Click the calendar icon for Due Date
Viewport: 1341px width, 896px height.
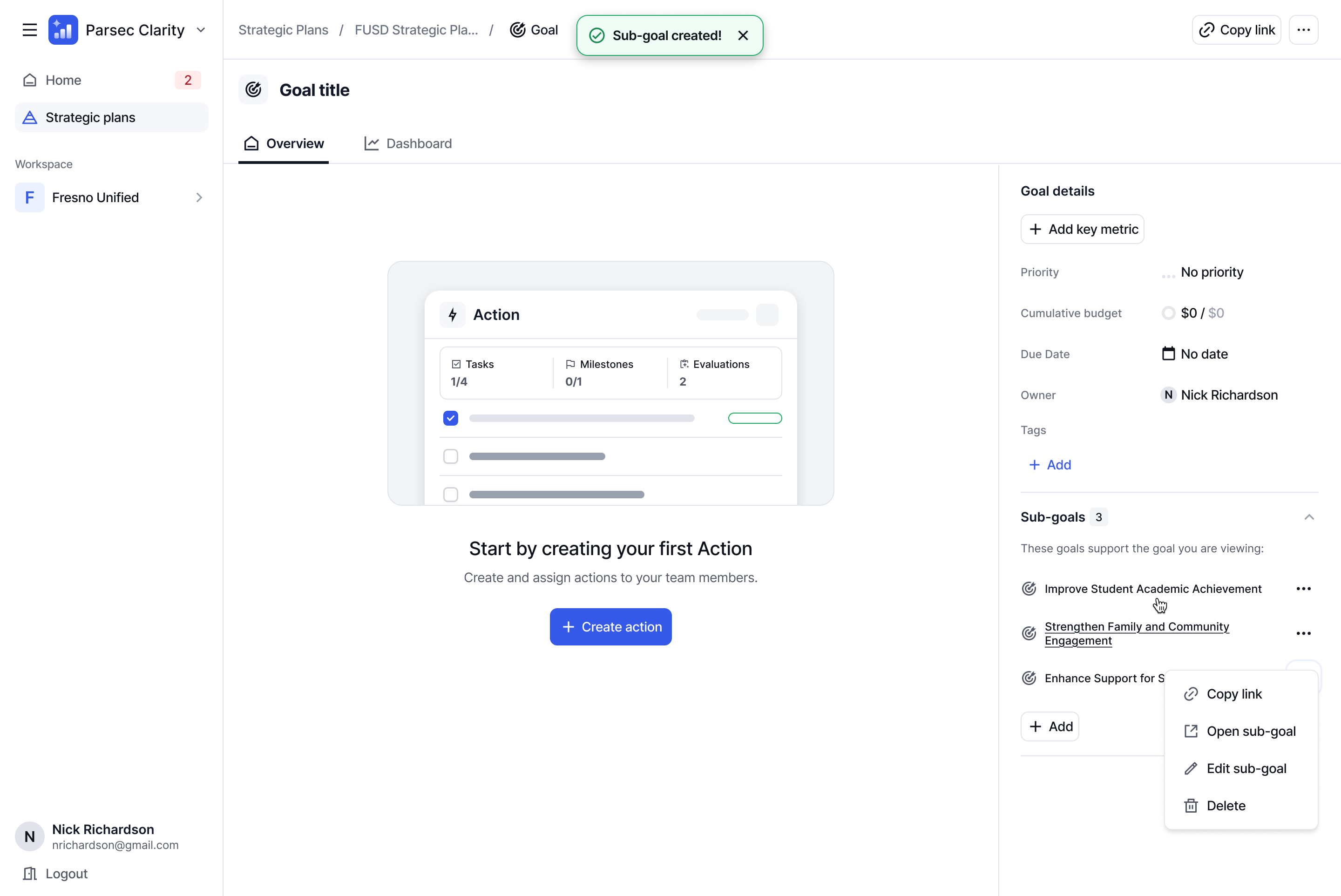click(x=1168, y=354)
